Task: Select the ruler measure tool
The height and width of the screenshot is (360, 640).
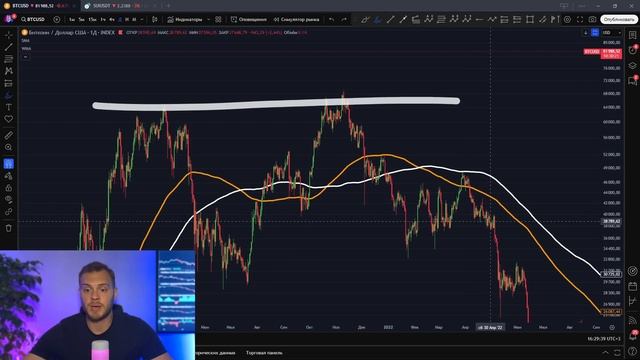Action: pos(9,135)
